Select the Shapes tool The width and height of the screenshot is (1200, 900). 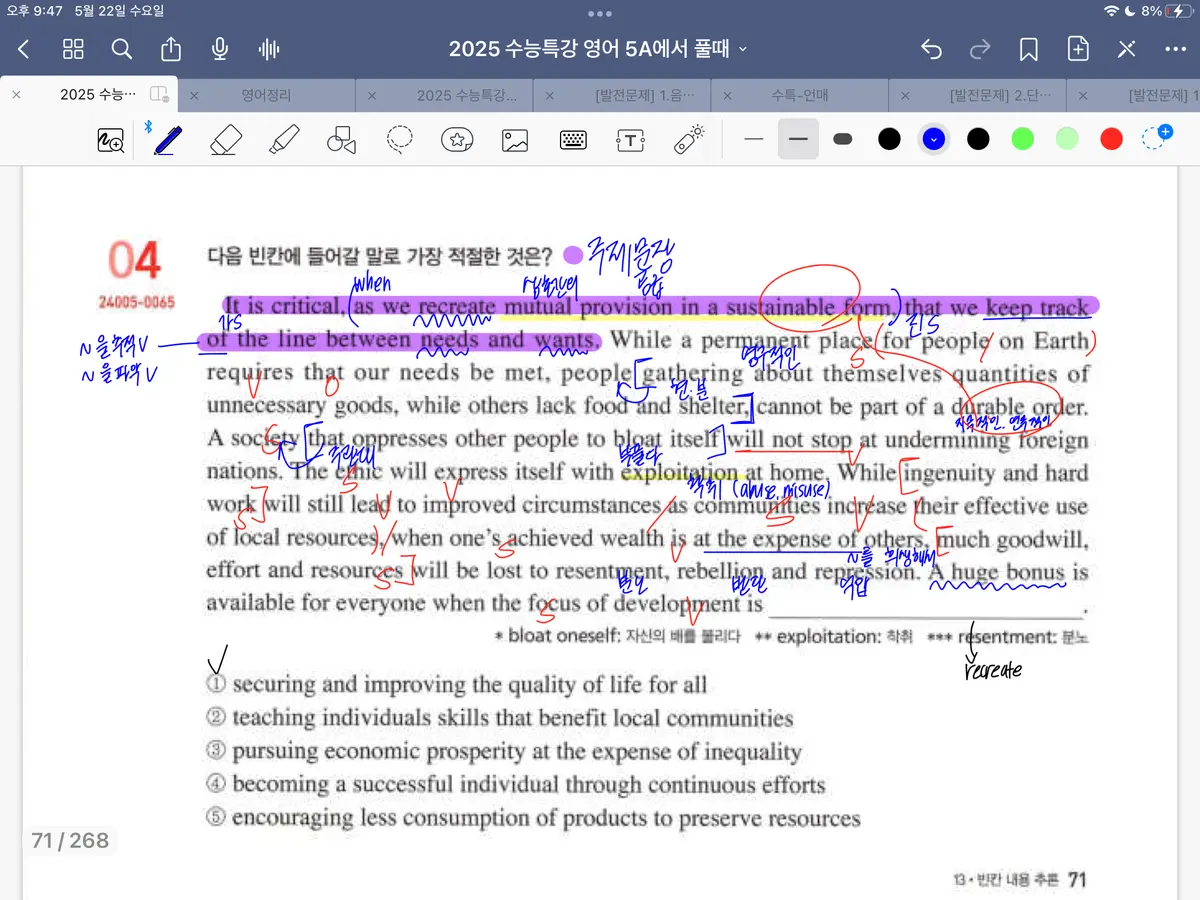point(342,140)
